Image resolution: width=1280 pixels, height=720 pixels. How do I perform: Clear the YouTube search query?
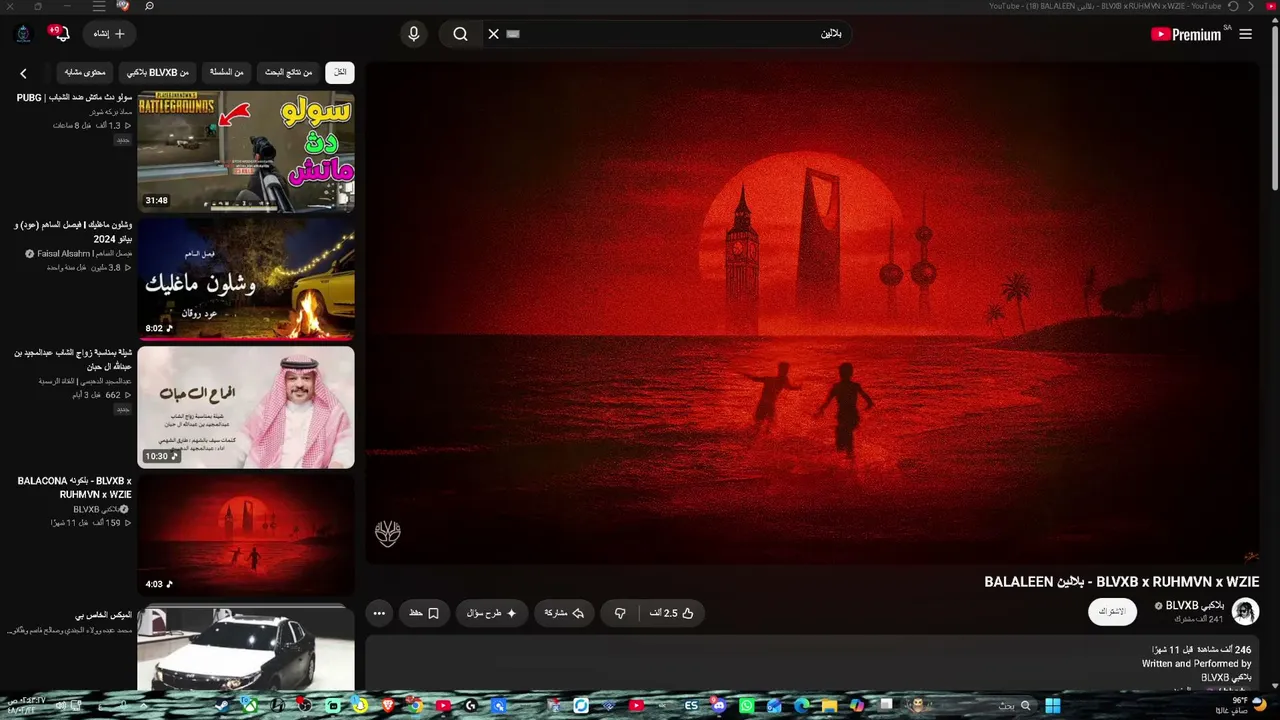point(493,34)
